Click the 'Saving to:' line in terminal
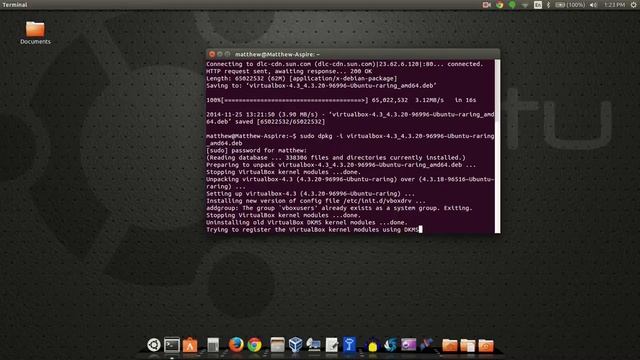640x360 pixels. pos(321,86)
